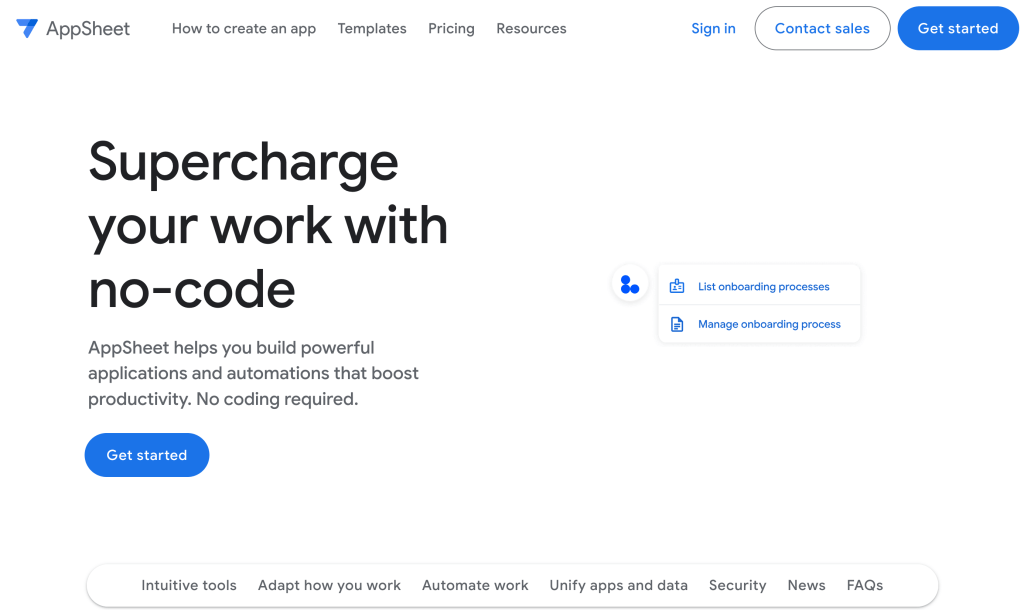This screenshot has height=610, width=1024.
Task: Open the FAQs tab
Action: [x=864, y=585]
